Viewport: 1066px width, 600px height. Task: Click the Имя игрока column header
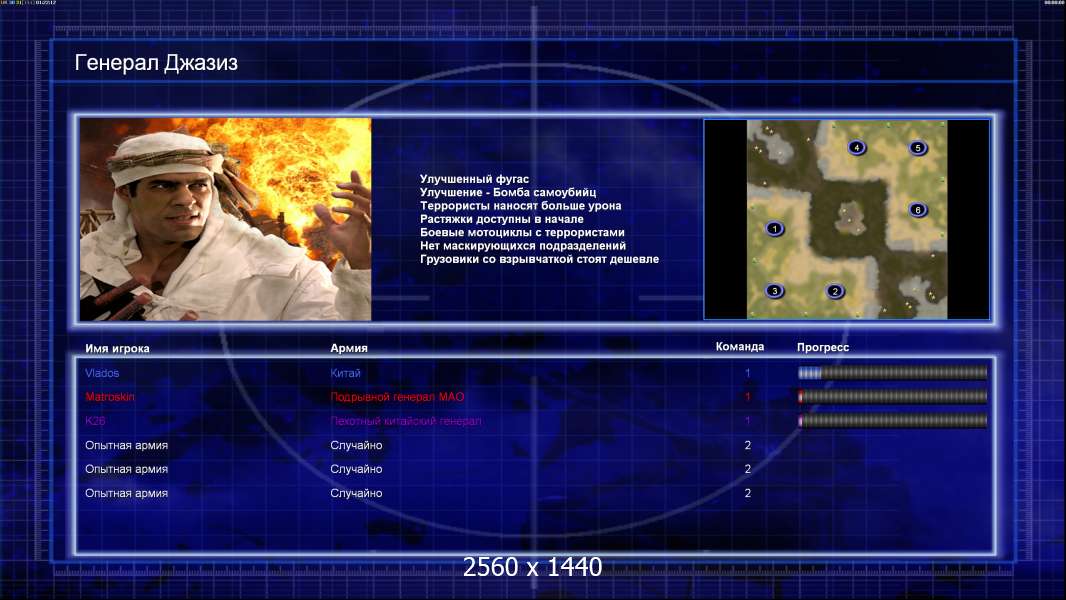click(x=117, y=349)
